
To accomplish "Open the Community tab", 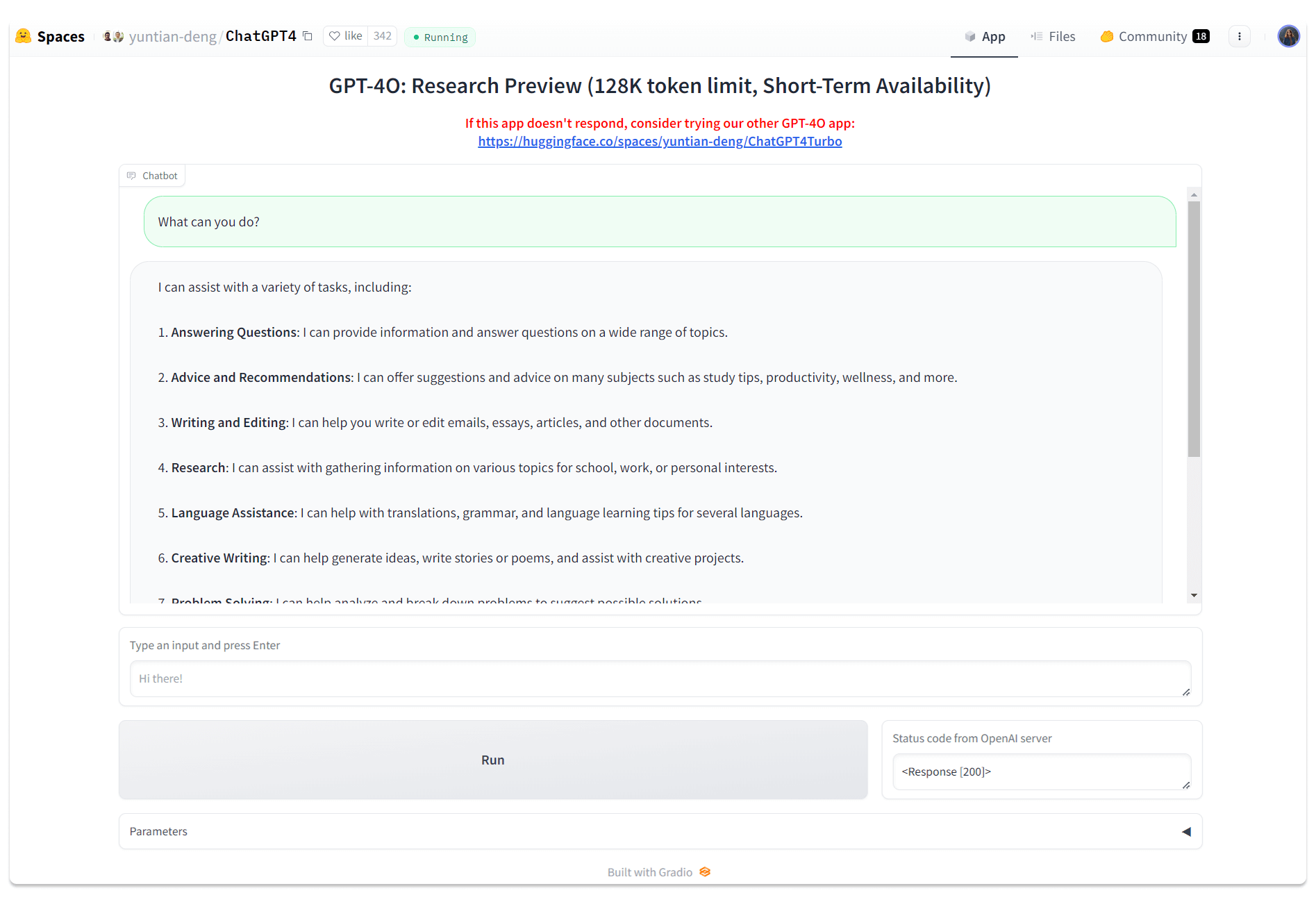I will tap(1154, 36).
